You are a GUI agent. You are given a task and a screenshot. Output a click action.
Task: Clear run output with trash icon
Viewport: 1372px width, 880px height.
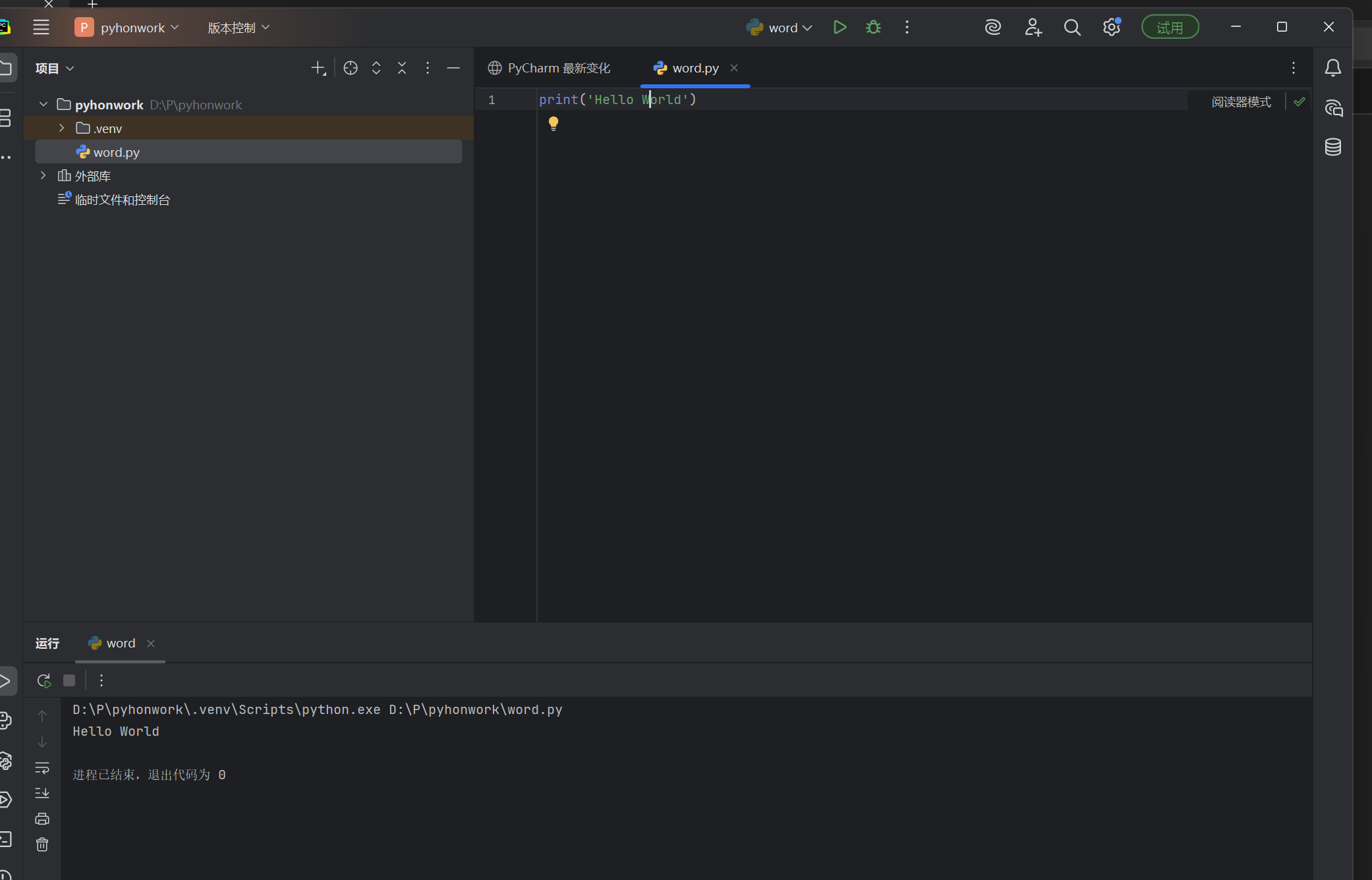click(42, 844)
